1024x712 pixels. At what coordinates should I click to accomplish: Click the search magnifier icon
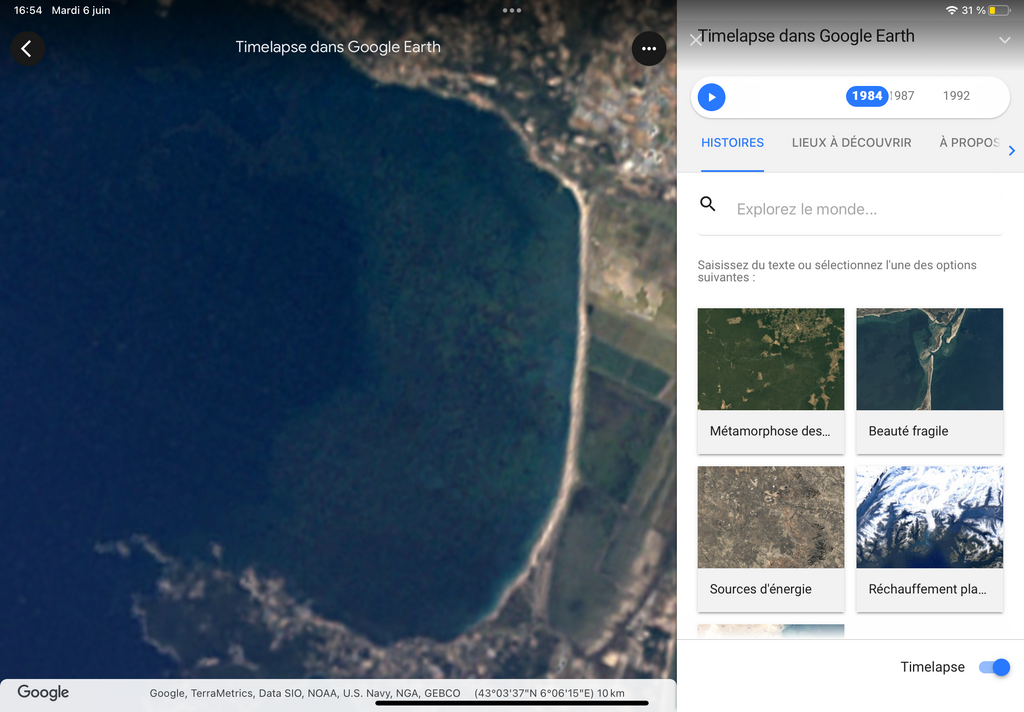pyautogui.click(x=707, y=204)
